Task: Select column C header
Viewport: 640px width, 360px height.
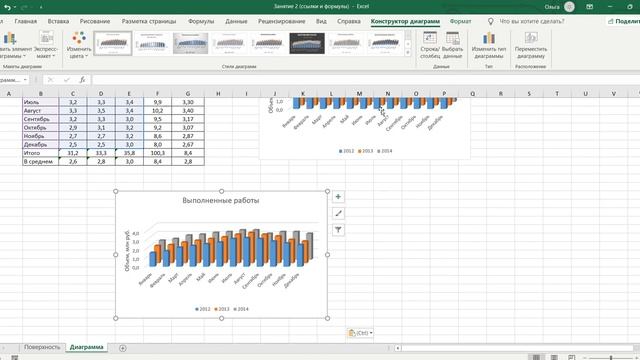Action: pyautogui.click(x=73, y=93)
